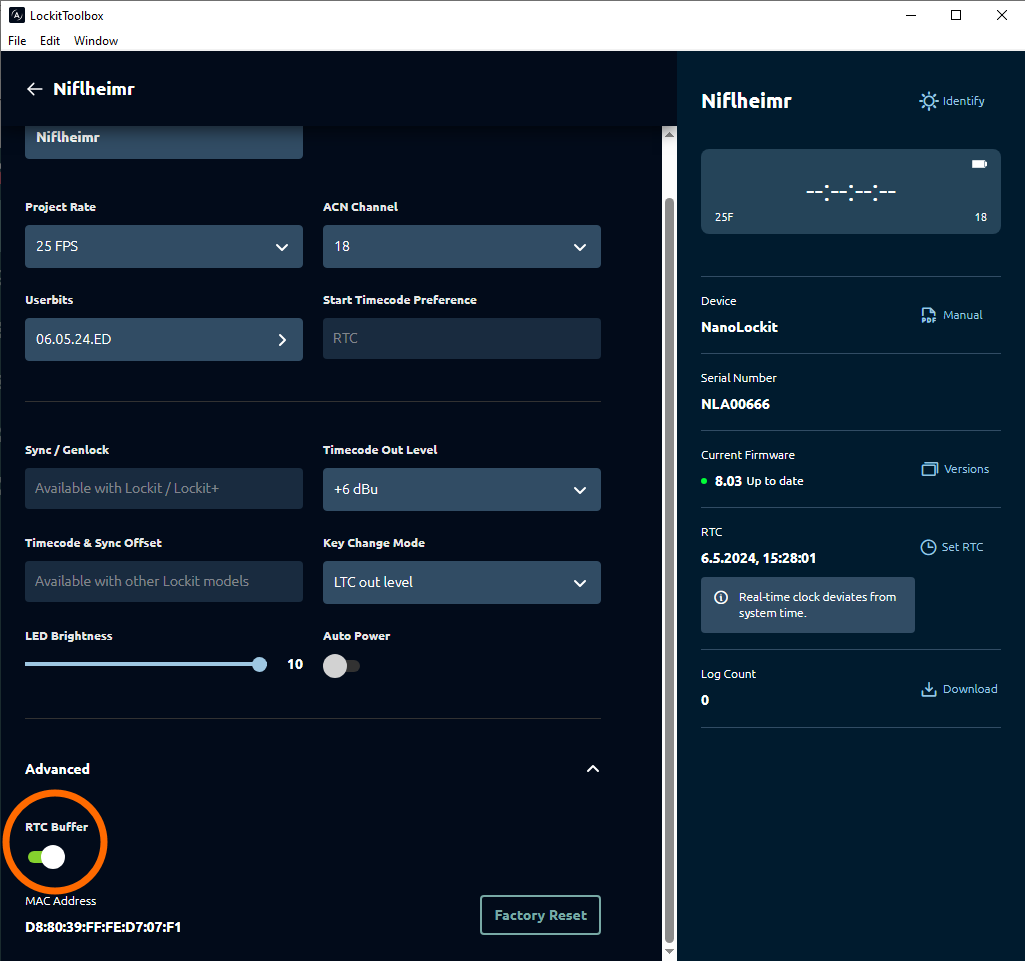Click the serial number NLA00666
The height and width of the screenshot is (961, 1025).
[x=735, y=404]
